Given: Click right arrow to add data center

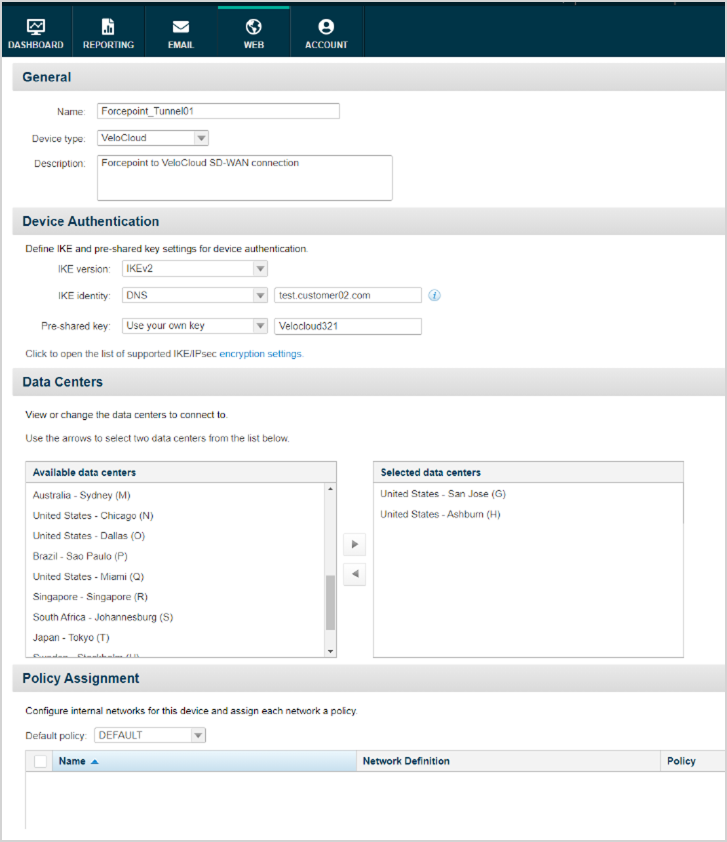Looking at the screenshot, I should (x=355, y=545).
